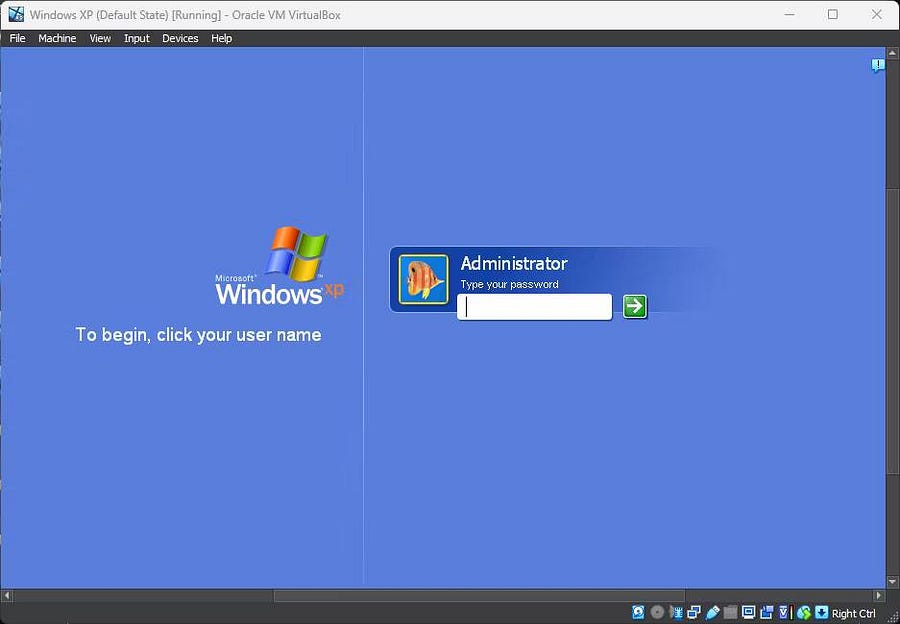Viewport: 900px width, 624px height.
Task: Click the display settings status icon
Action: tap(748, 612)
